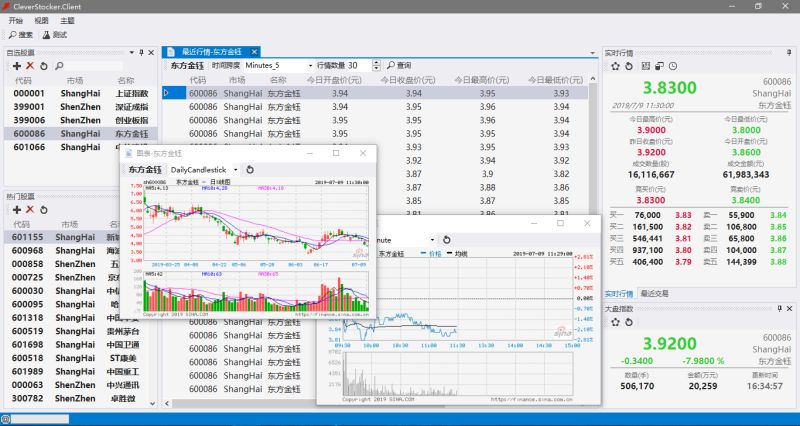
Task: Focus the 自选股票 search input field
Action: coord(94,66)
